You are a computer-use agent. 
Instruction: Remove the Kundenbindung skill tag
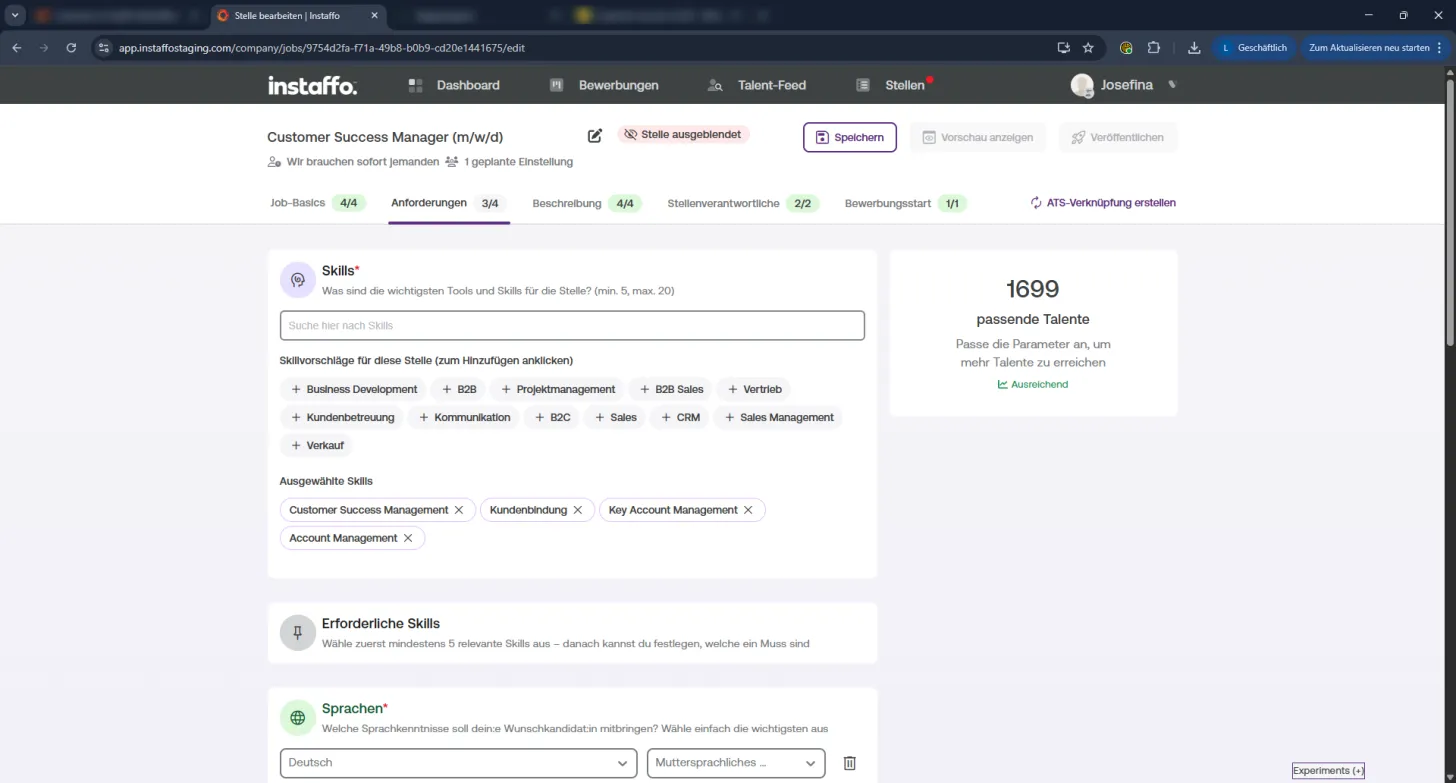(x=577, y=510)
